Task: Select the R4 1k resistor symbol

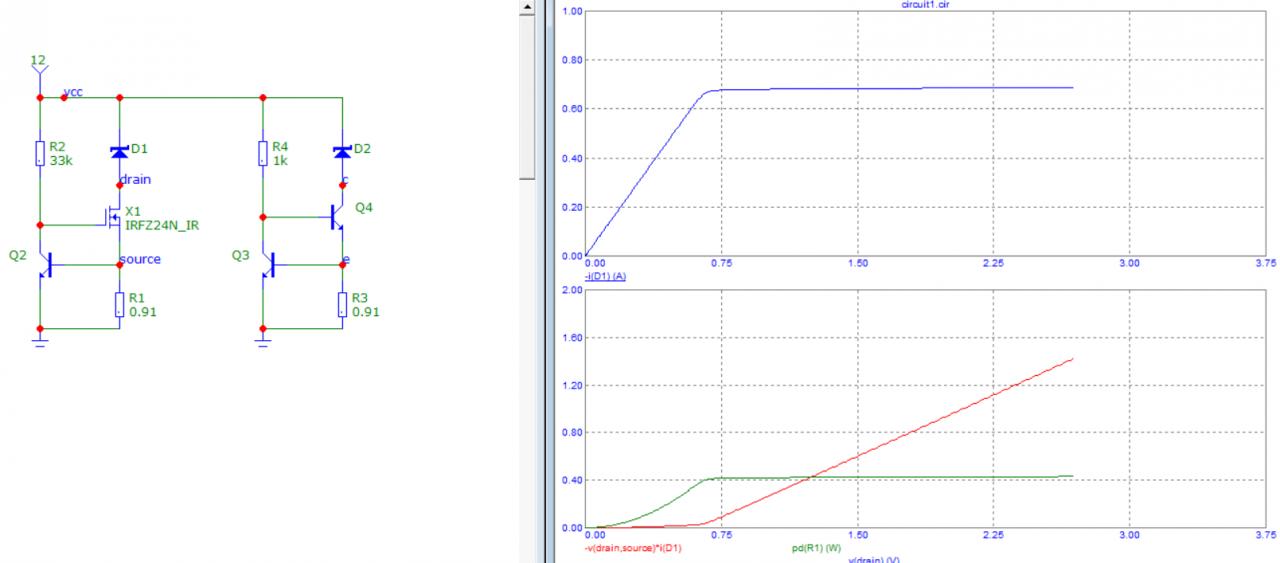Action: pos(263,153)
